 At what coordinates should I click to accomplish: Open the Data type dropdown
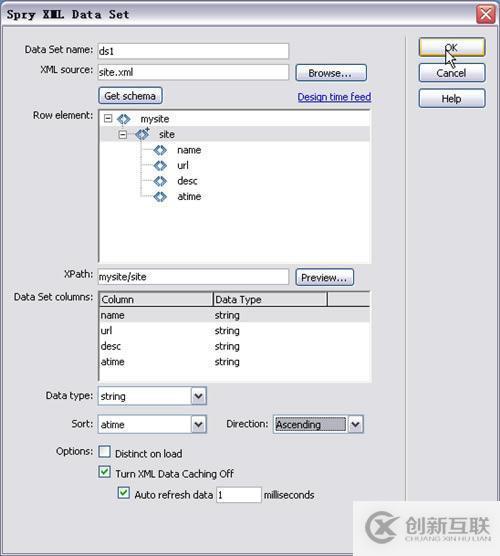click(199, 396)
